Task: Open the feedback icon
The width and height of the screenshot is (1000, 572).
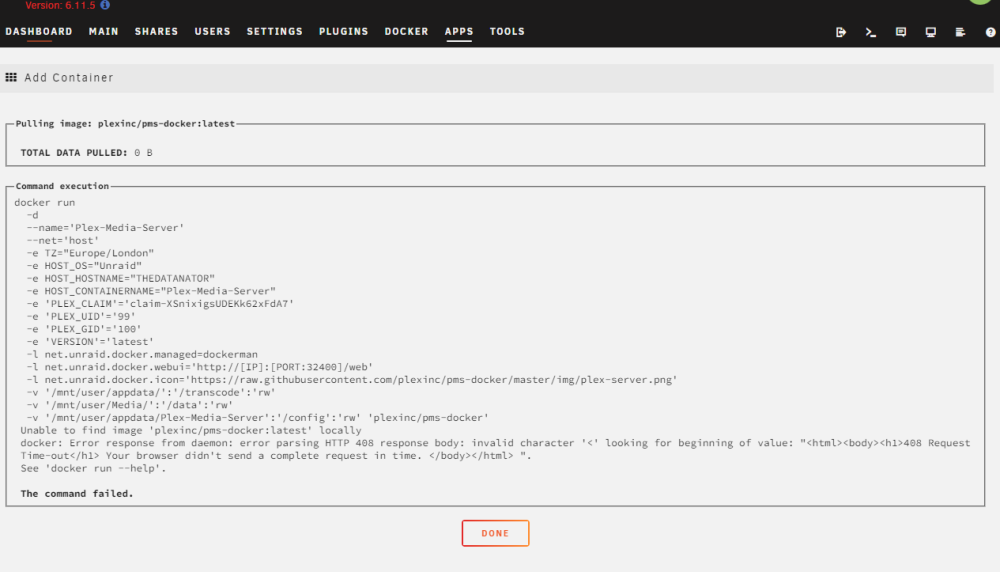Action: pos(901,32)
